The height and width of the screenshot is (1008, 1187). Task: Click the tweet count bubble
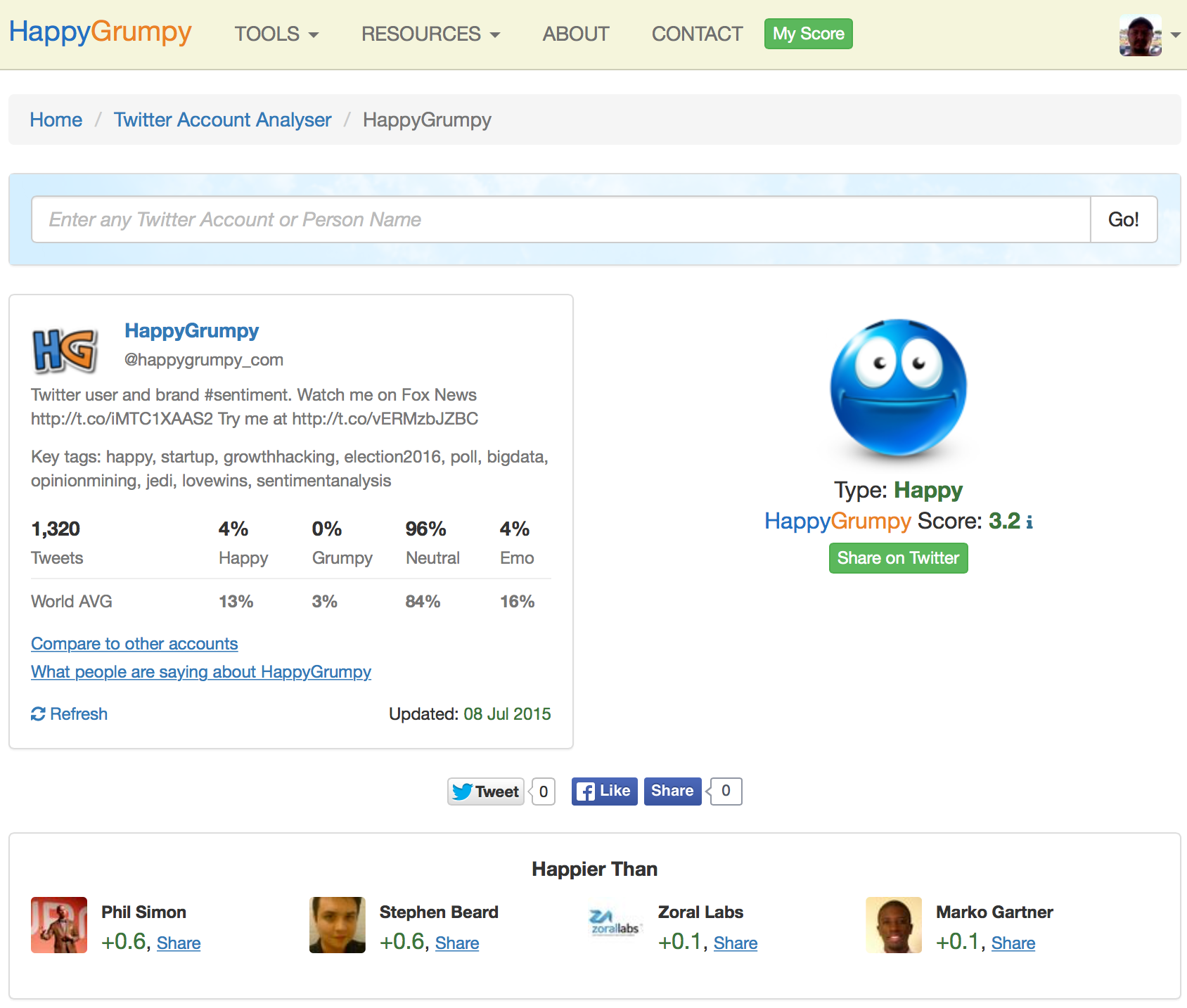tap(543, 791)
